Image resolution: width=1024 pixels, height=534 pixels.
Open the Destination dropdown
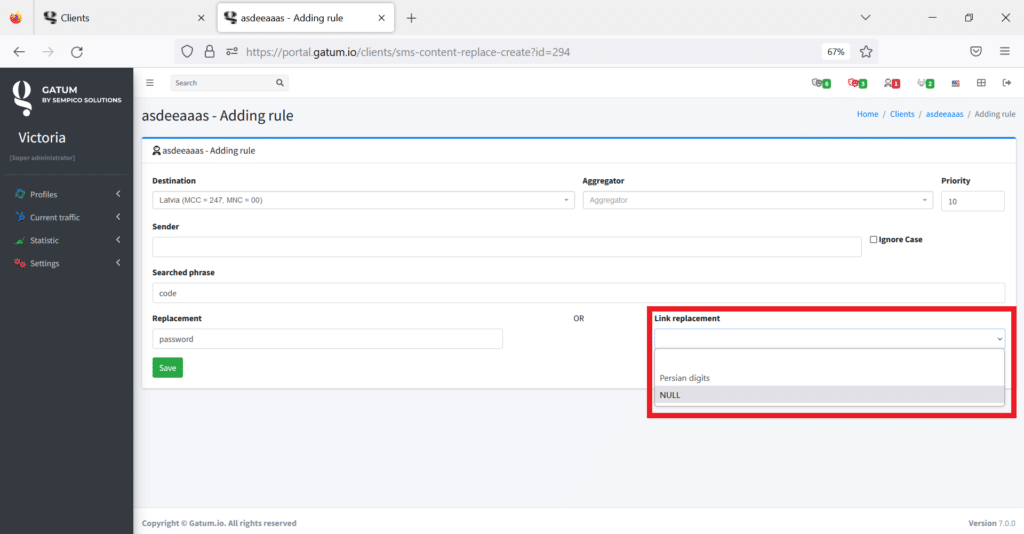[363, 200]
